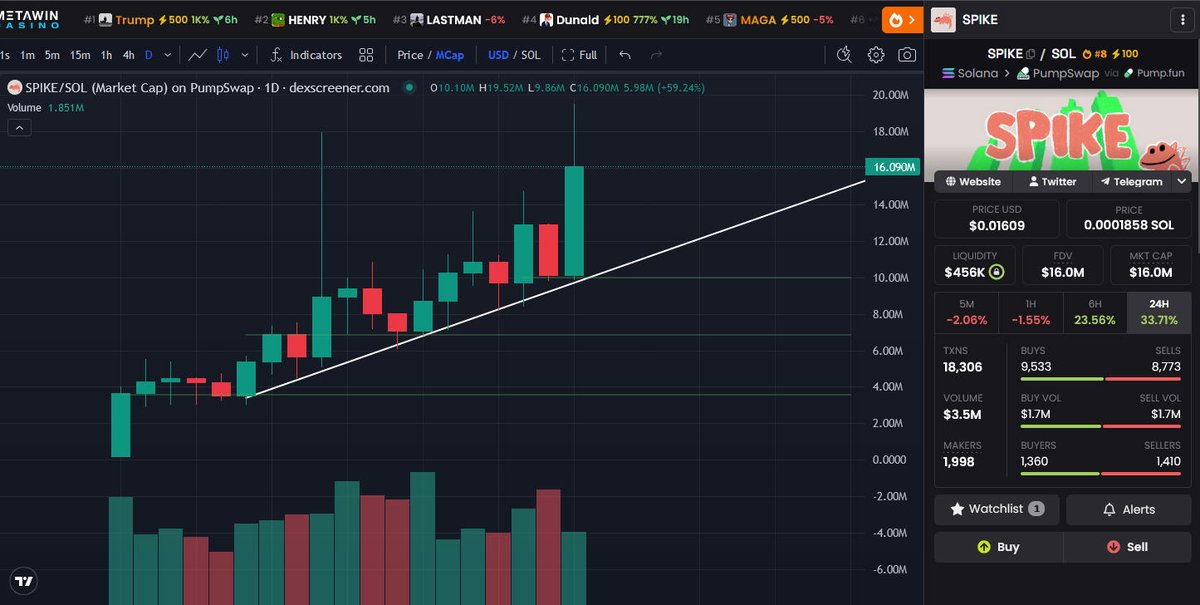Open the chart layout grid icon

[366, 55]
